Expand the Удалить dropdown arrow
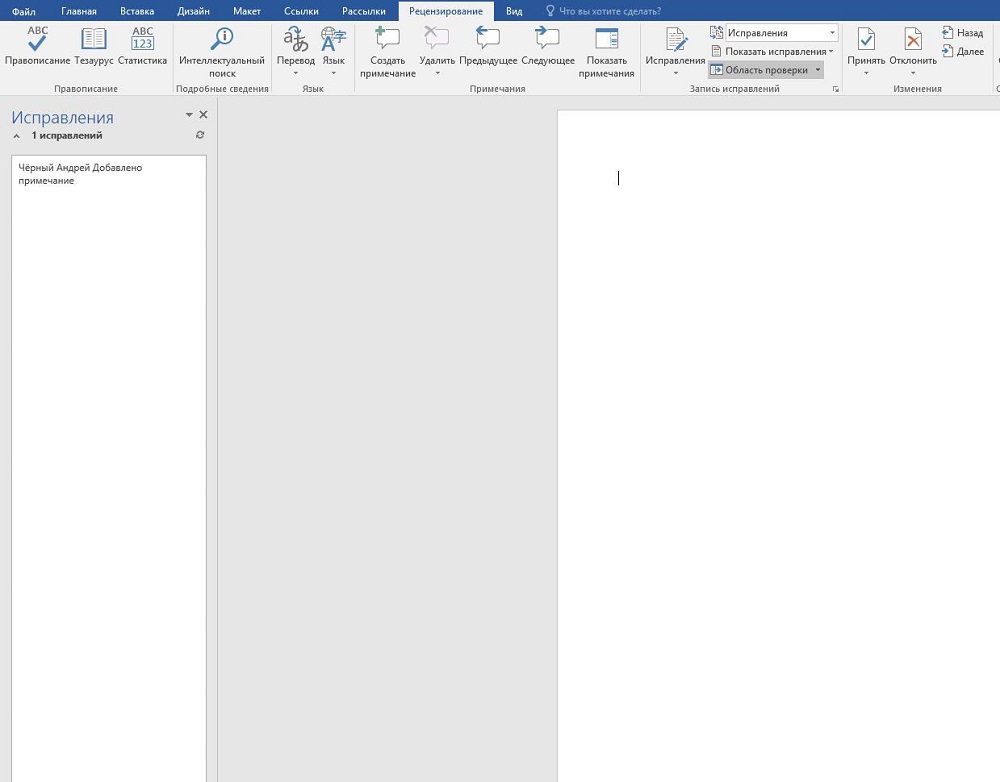The height and width of the screenshot is (782, 1000). click(x=438, y=73)
